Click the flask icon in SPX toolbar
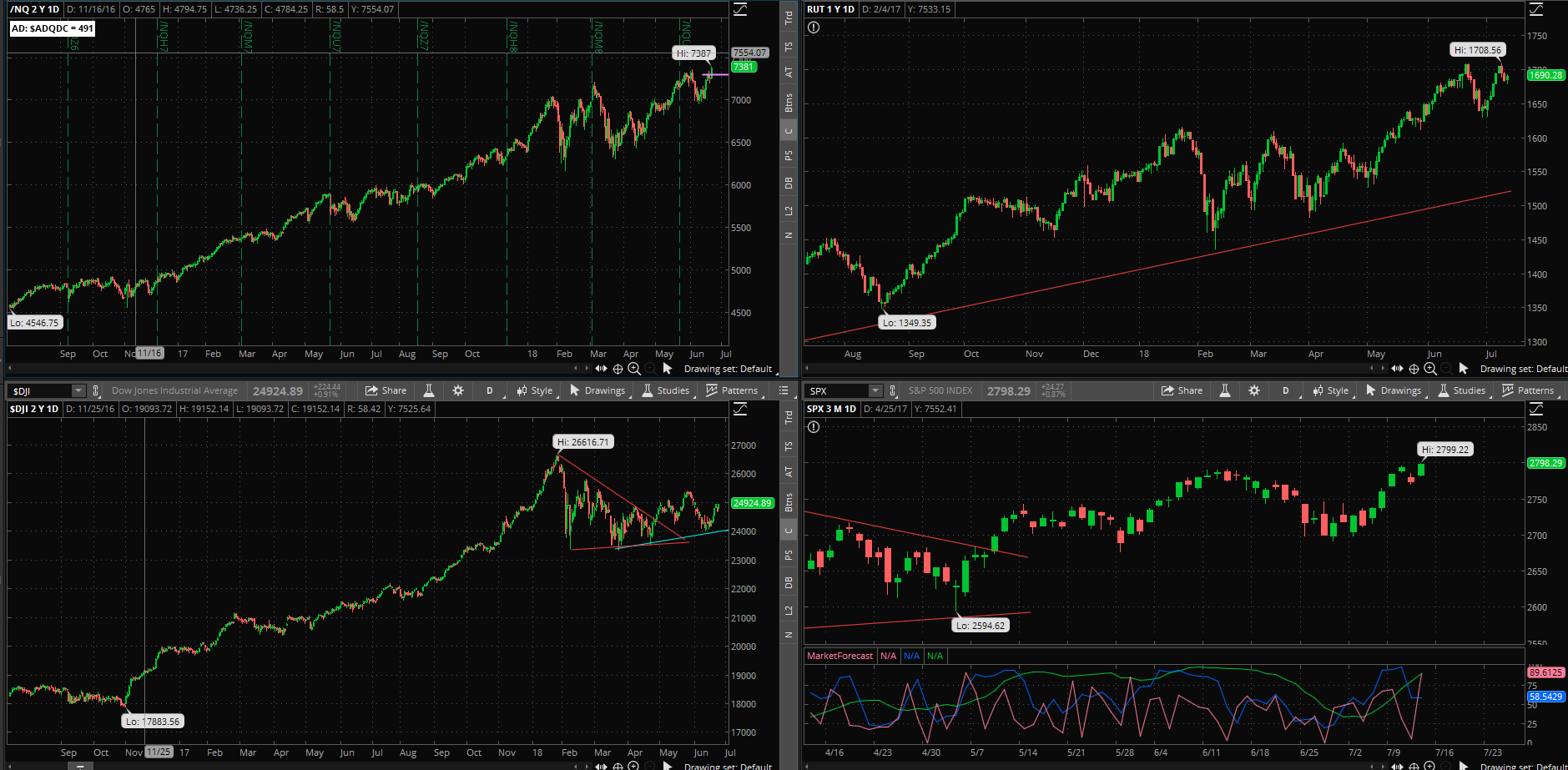The image size is (1568, 770). [x=1225, y=390]
